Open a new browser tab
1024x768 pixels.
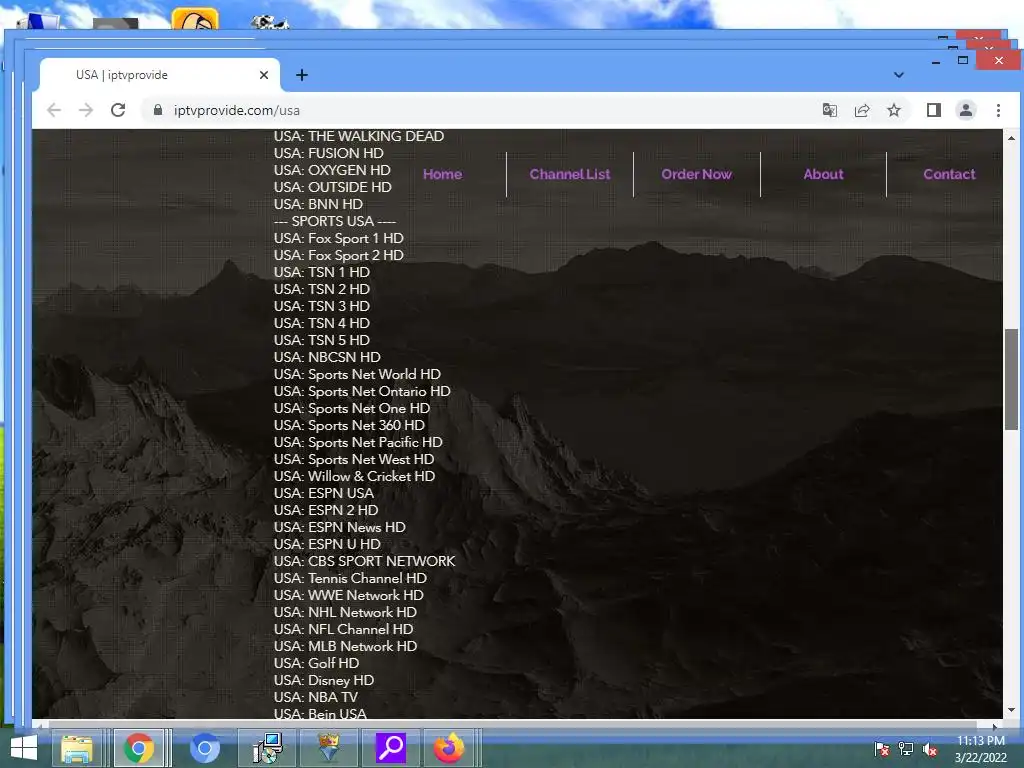pos(302,75)
